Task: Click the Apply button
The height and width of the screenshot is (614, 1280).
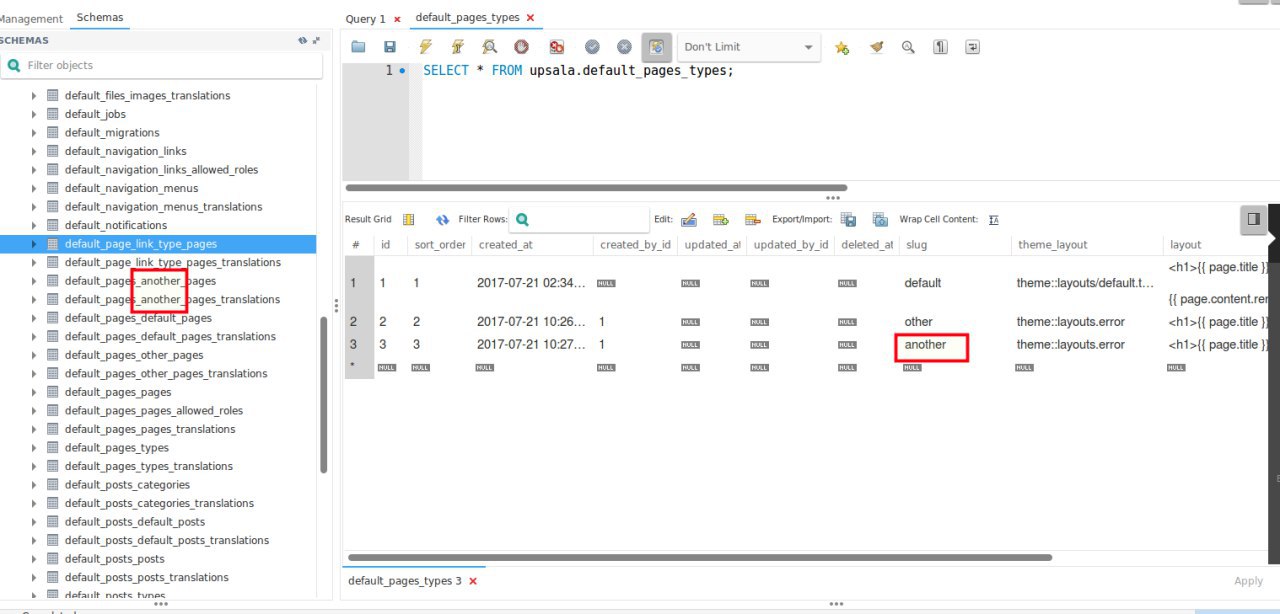Action: (x=1248, y=581)
